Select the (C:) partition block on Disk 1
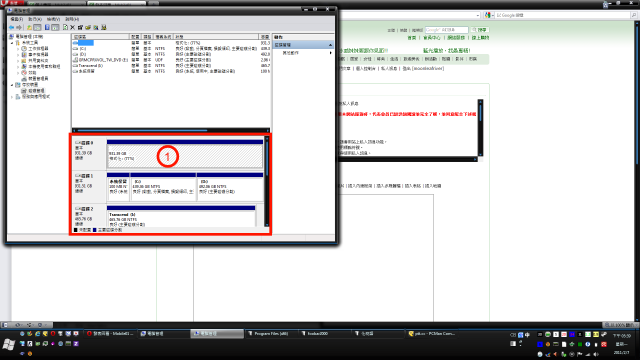This screenshot has width=640, height=360. 163,187
